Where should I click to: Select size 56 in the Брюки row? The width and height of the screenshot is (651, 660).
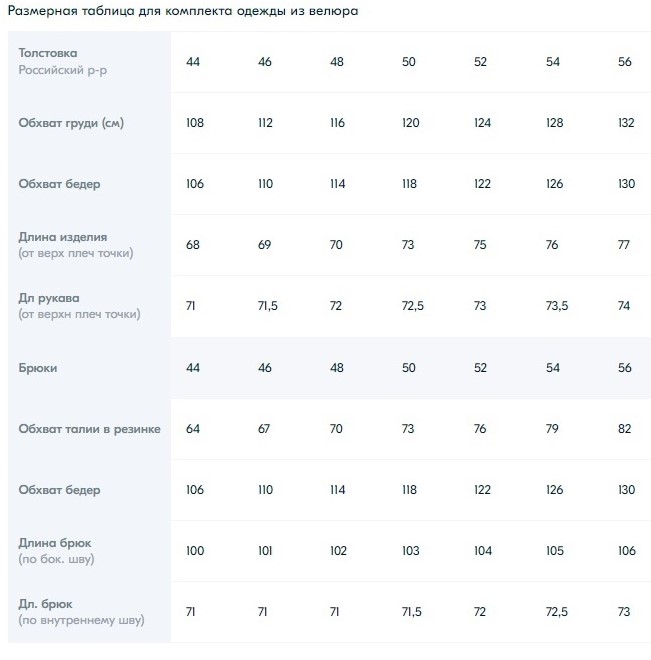624,368
